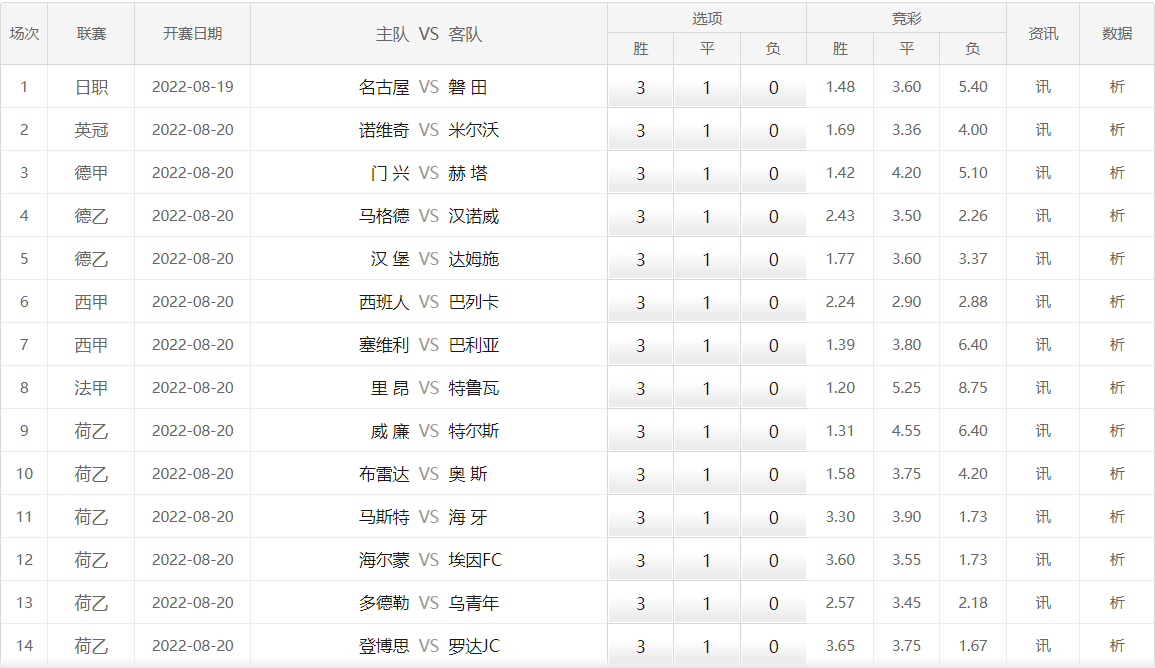Open 析 link for match 14
The height and width of the screenshot is (668, 1155).
point(1117,646)
